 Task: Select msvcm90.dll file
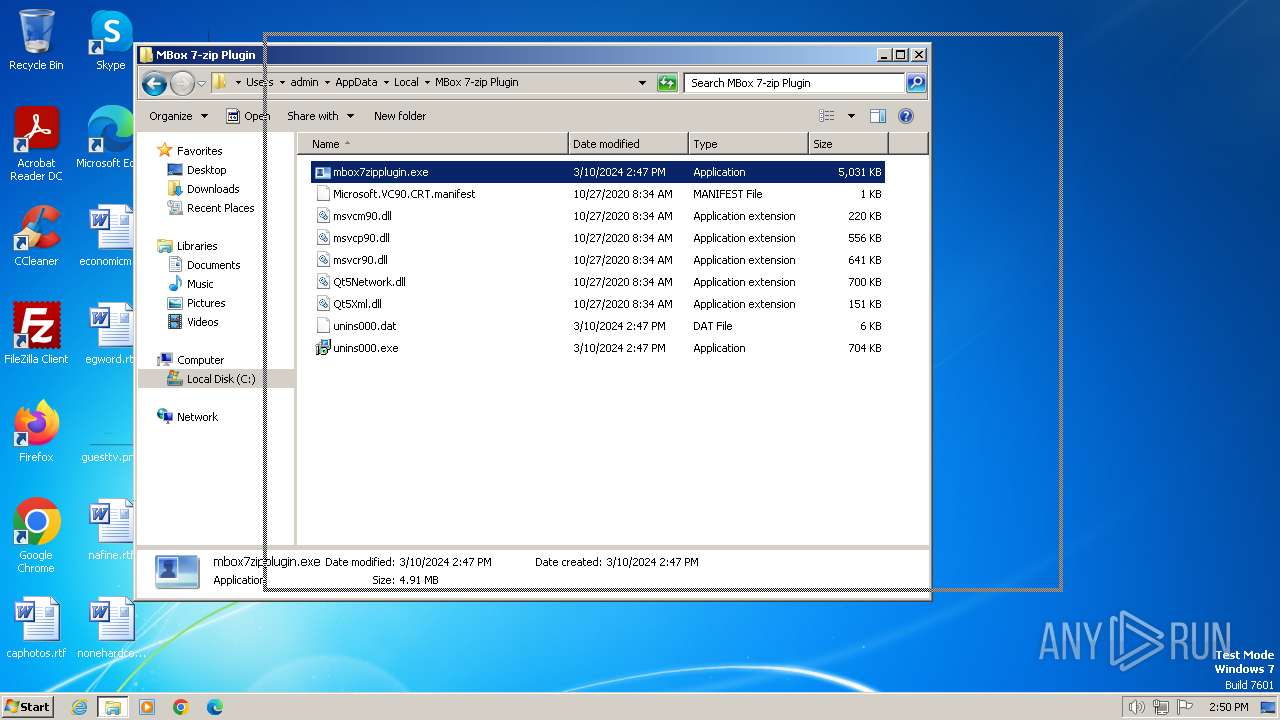597,216
